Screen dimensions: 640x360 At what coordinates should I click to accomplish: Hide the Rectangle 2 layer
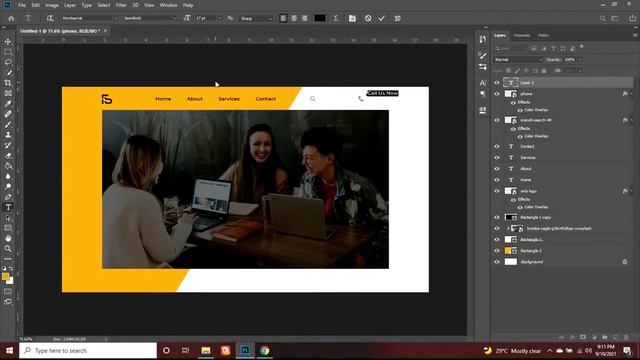497,251
